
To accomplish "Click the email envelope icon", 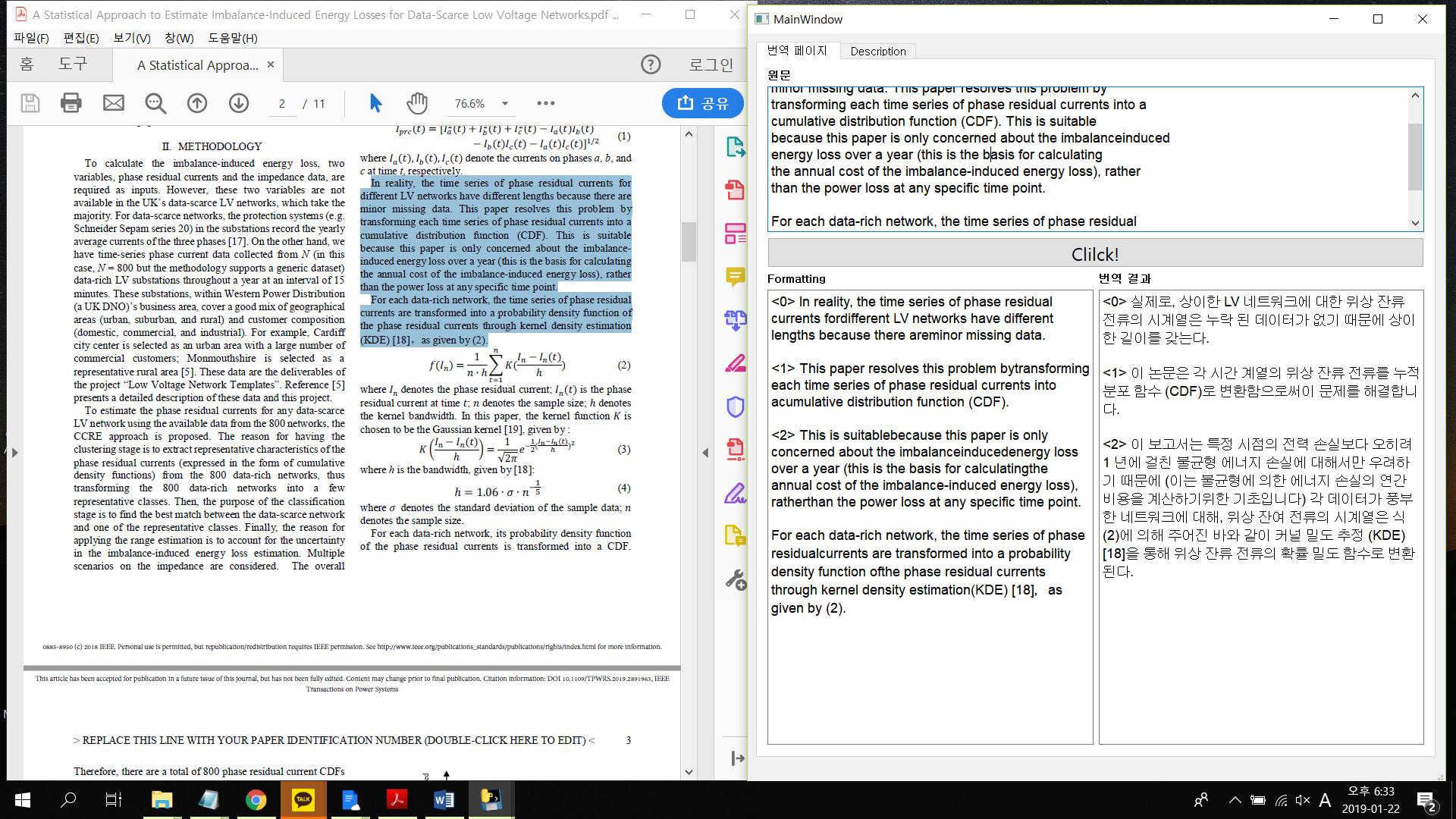I will pos(114,103).
